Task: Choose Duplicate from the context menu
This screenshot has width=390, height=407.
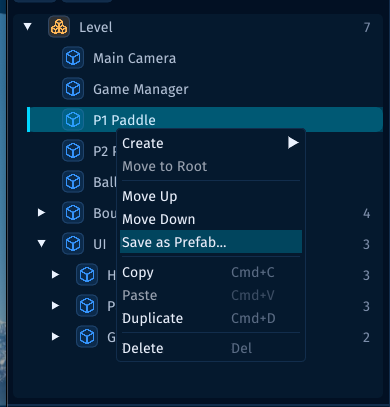Action: click(x=211, y=318)
